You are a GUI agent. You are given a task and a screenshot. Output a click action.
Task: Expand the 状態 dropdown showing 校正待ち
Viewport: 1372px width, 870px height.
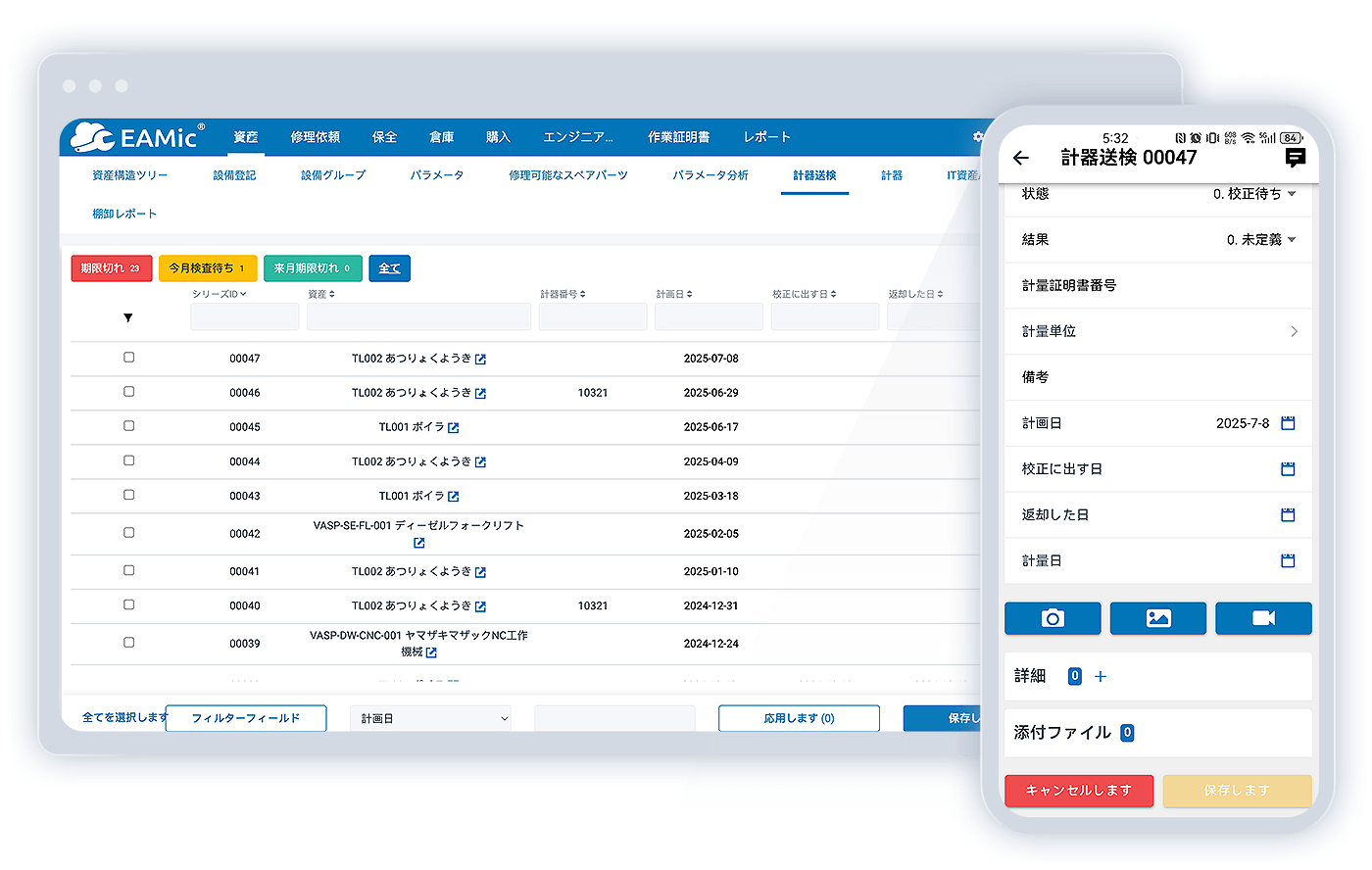1254,194
